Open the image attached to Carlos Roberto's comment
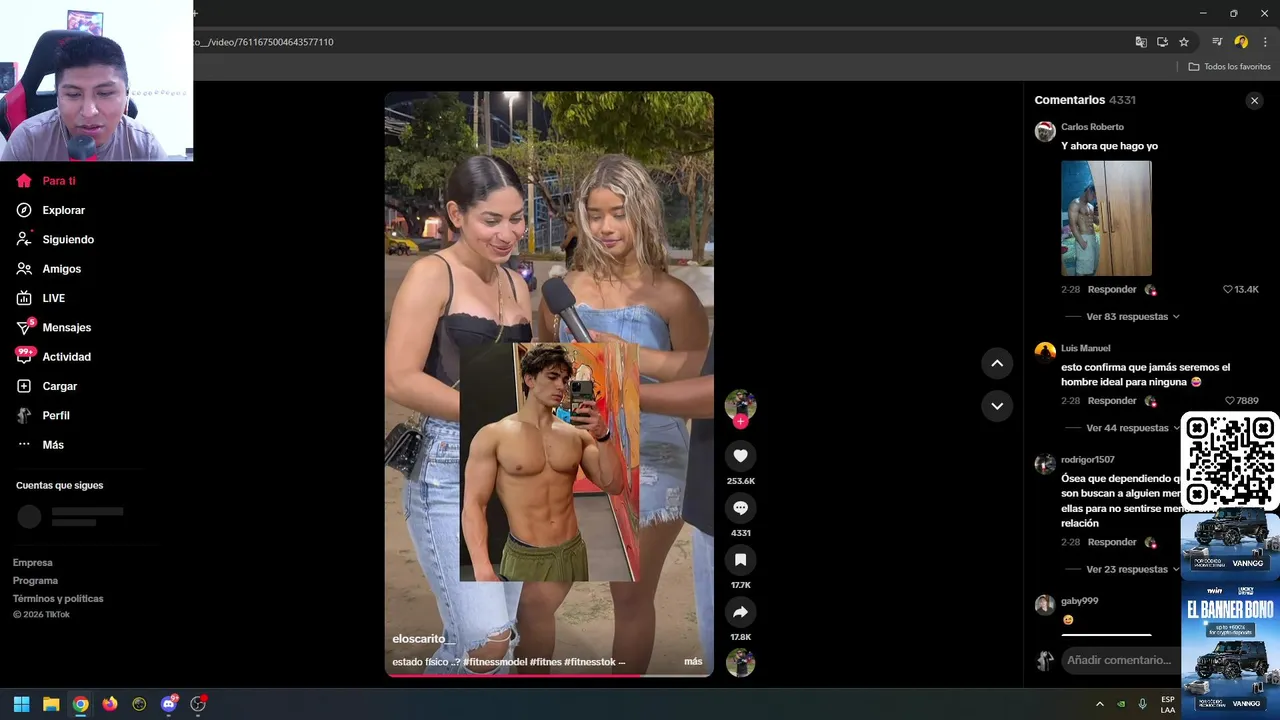This screenshot has width=1280, height=720. tap(1106, 218)
